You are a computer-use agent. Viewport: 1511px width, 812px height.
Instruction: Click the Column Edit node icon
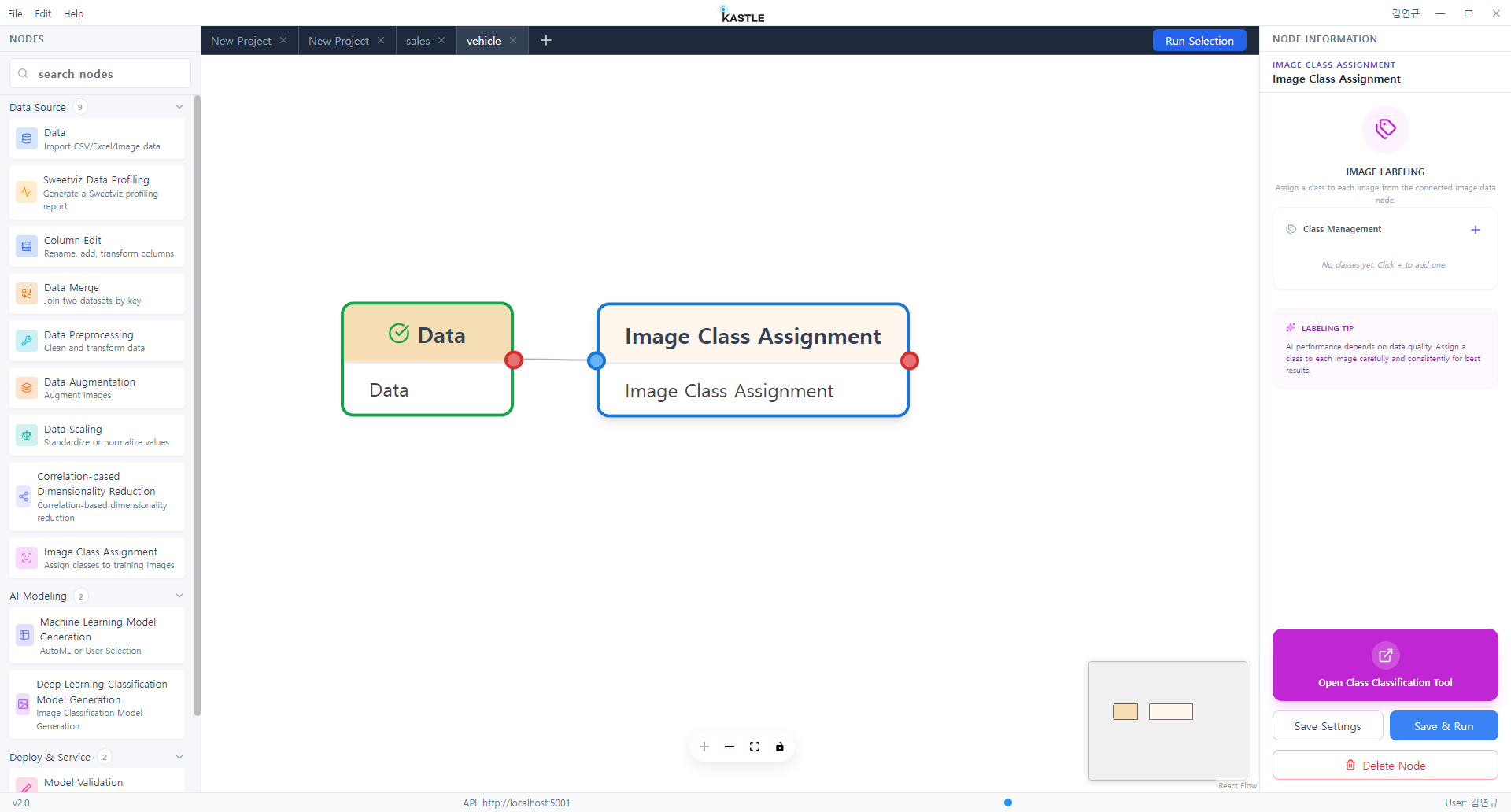[27, 246]
